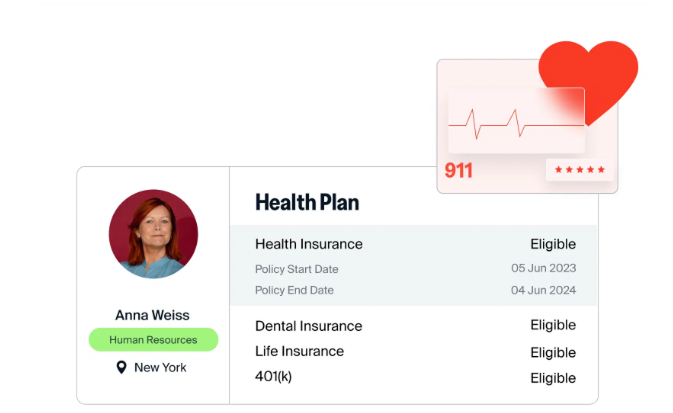Screen dimensions: 673x413
Task: Click the Anna Weiss name
Action: tap(152, 315)
